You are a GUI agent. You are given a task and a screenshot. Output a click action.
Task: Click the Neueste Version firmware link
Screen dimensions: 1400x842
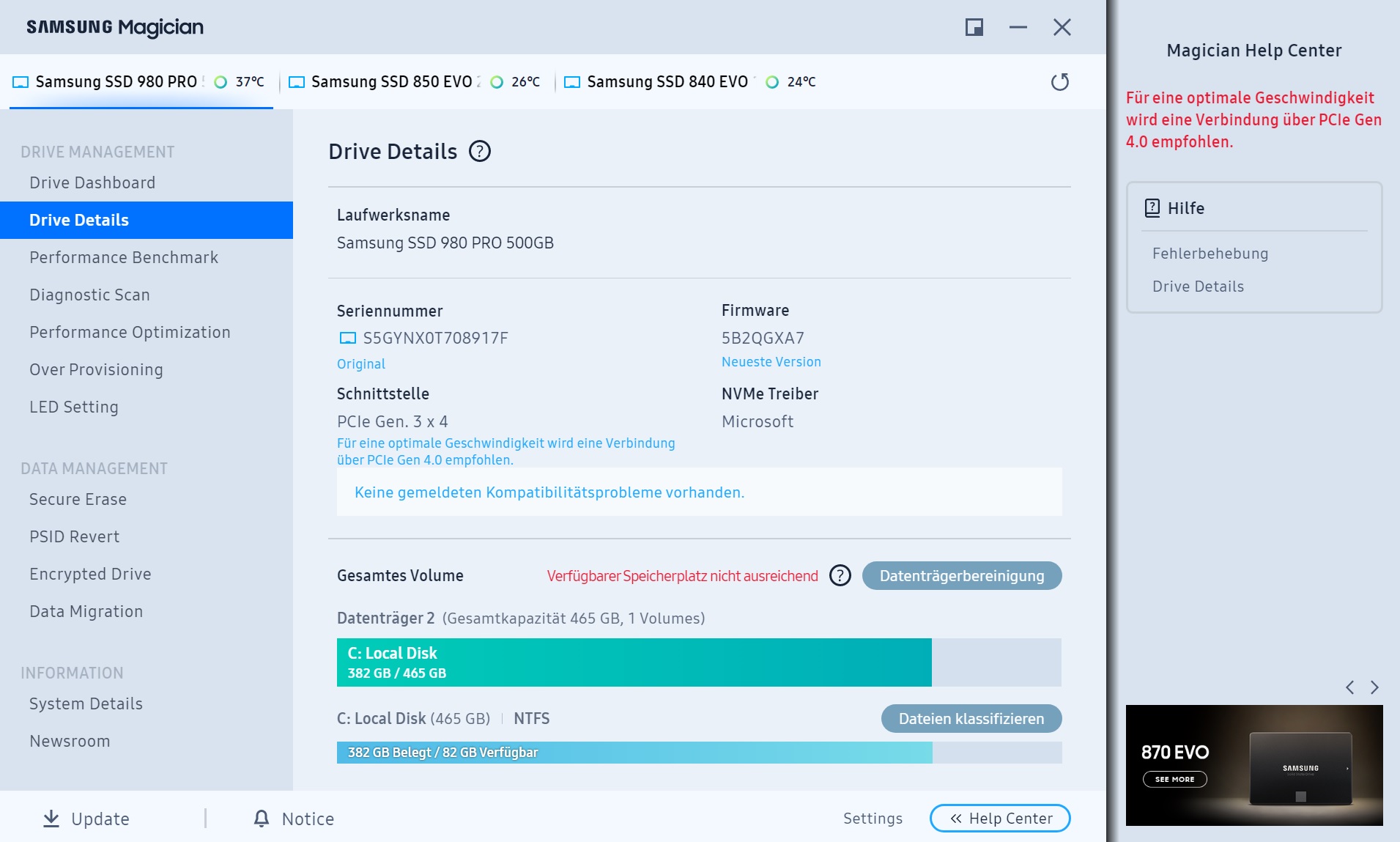coord(771,361)
